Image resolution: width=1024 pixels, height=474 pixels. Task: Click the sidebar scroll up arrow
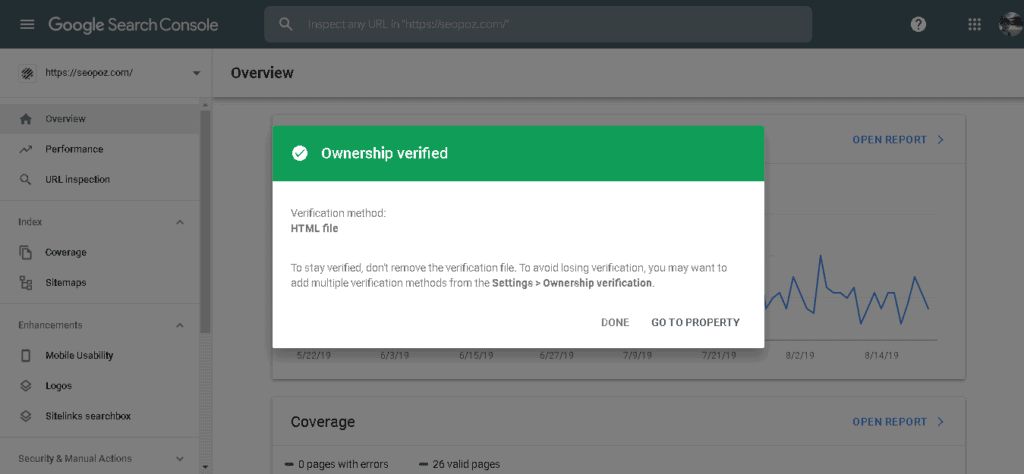click(x=205, y=104)
